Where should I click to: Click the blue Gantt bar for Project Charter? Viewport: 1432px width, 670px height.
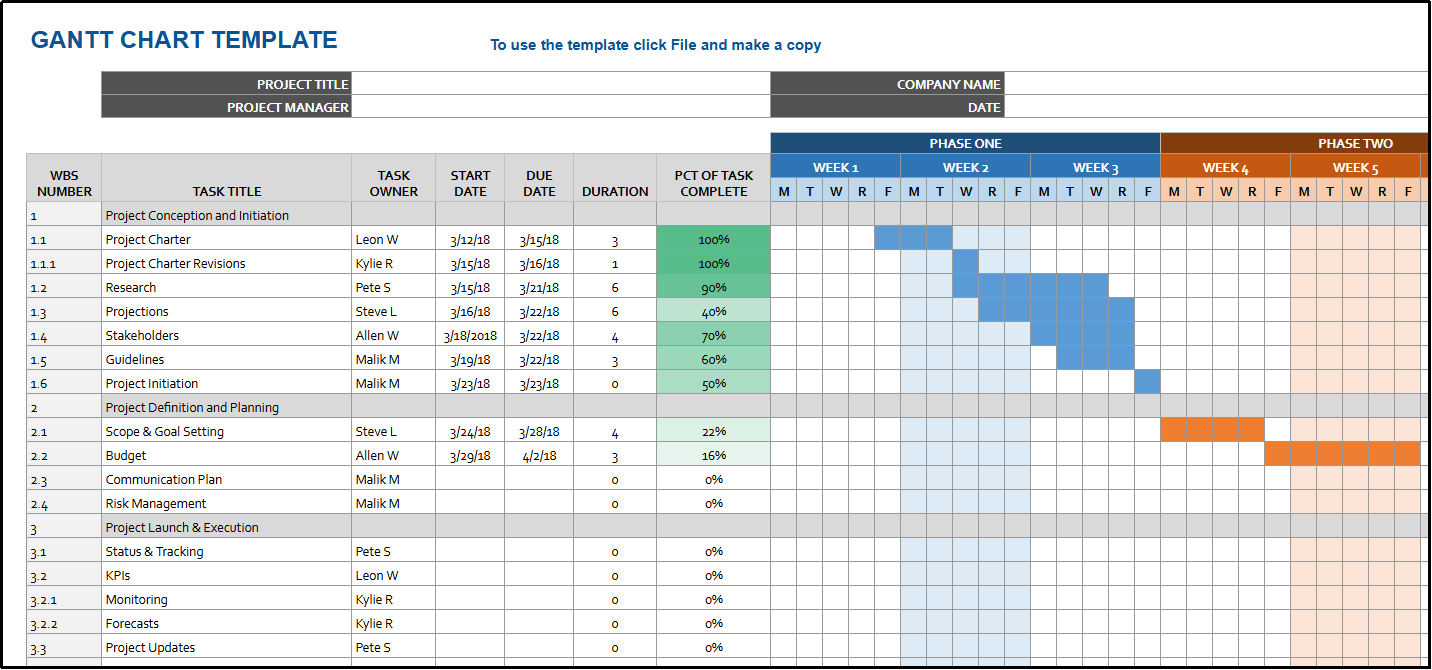point(913,239)
